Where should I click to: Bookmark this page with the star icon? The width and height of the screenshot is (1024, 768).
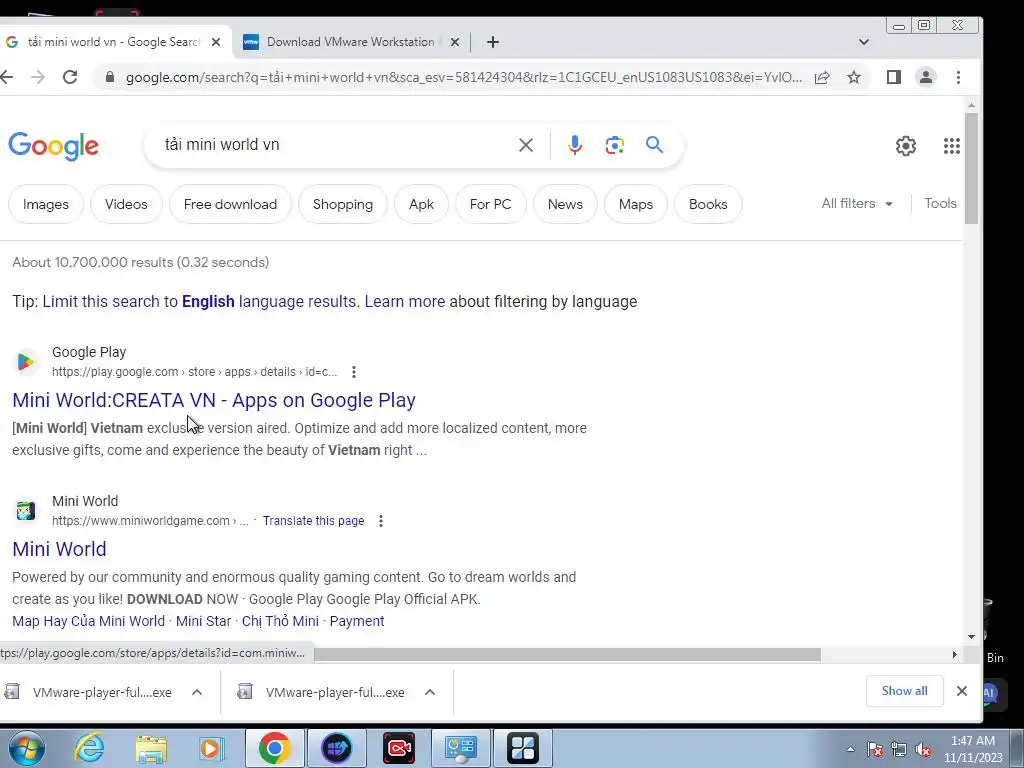pos(854,77)
